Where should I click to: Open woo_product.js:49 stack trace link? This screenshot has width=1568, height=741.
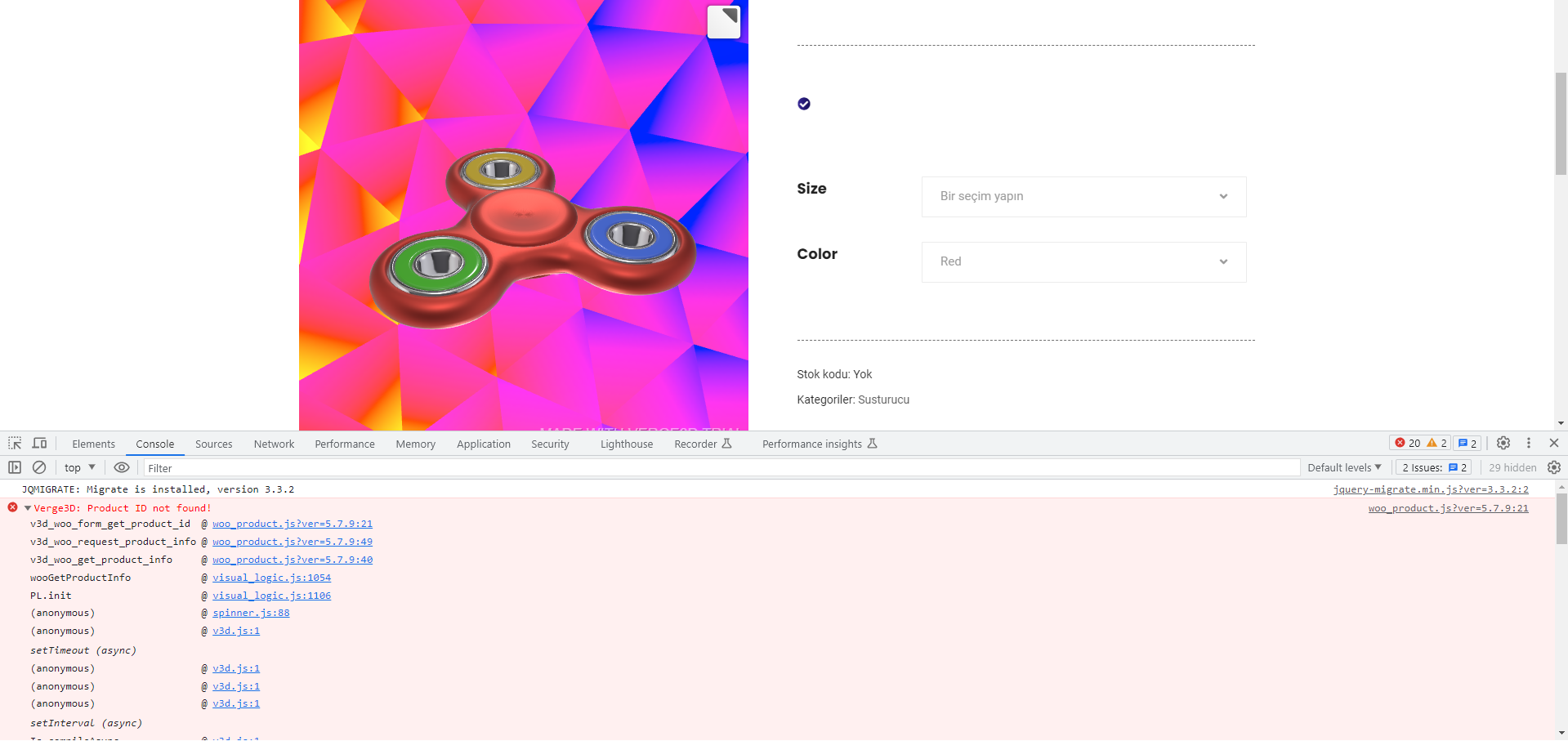point(293,542)
